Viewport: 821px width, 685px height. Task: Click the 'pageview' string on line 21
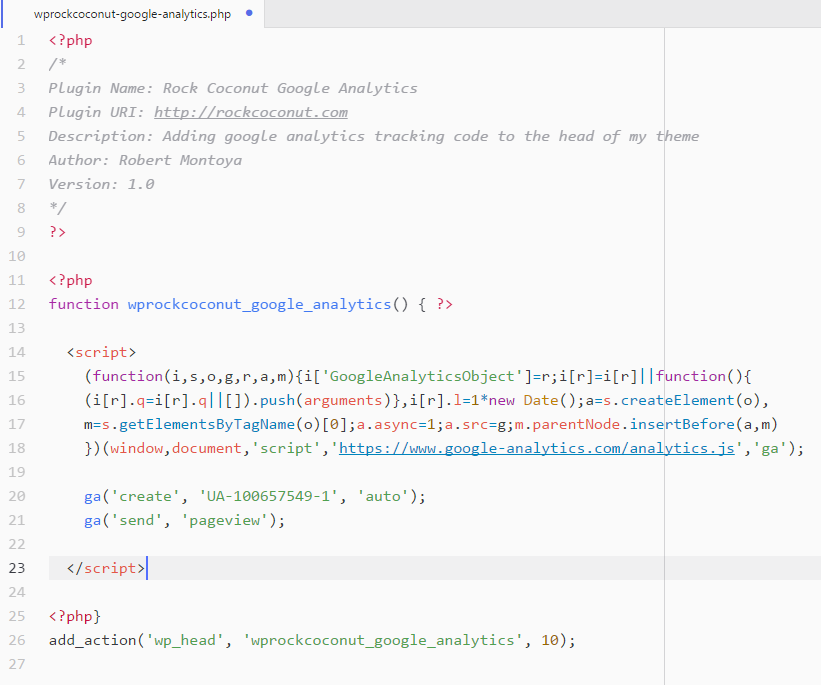click(224, 521)
